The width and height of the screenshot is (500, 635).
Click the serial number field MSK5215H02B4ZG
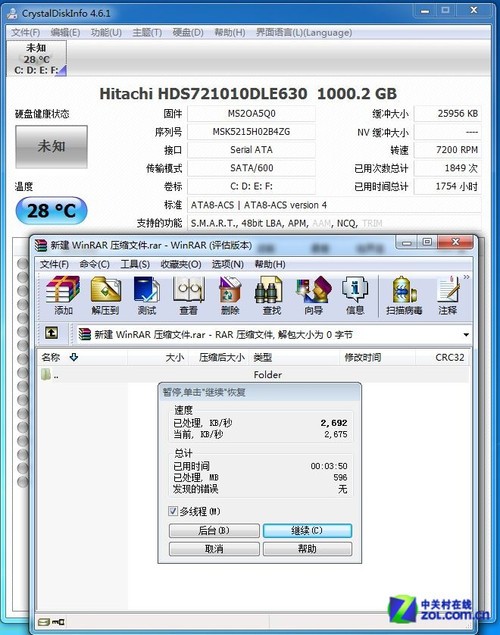[x=251, y=132]
